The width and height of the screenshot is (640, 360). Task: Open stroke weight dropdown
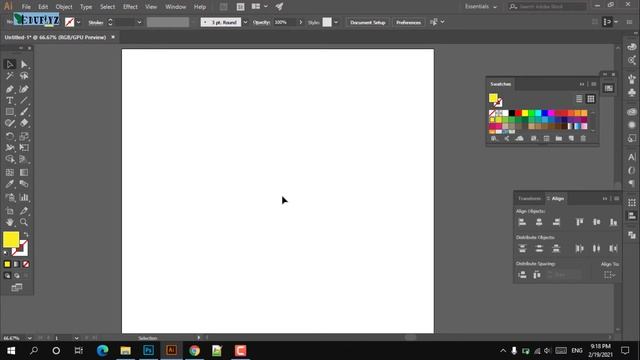click(x=139, y=22)
